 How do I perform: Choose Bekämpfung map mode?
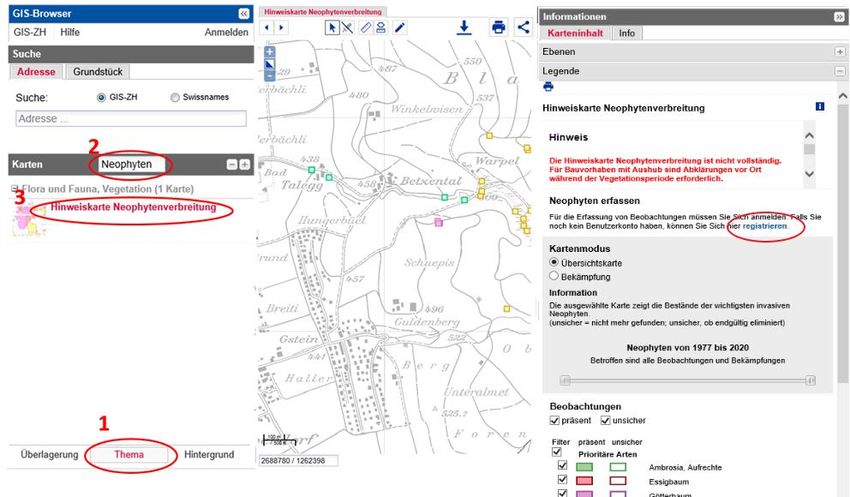tap(555, 275)
